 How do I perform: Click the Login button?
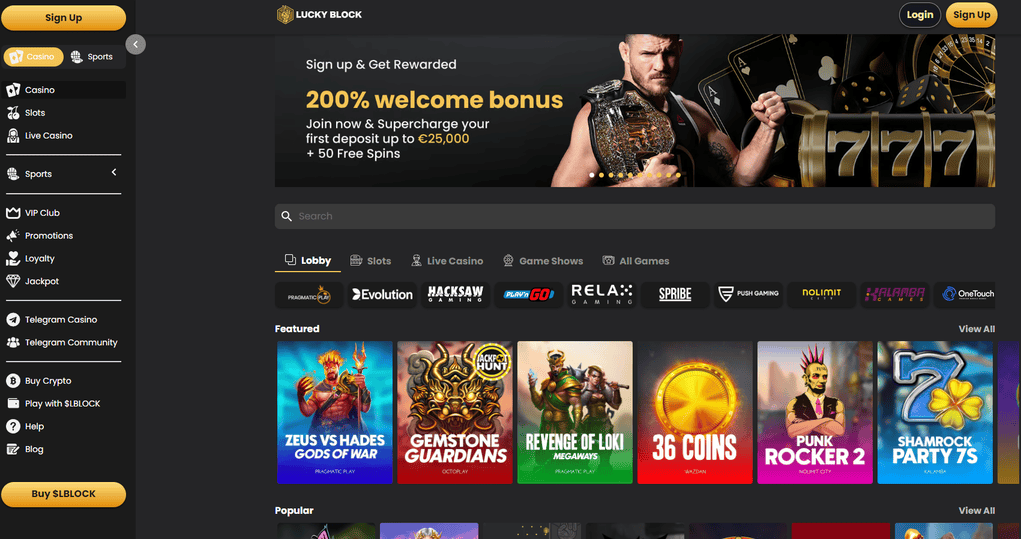pyautogui.click(x=919, y=15)
